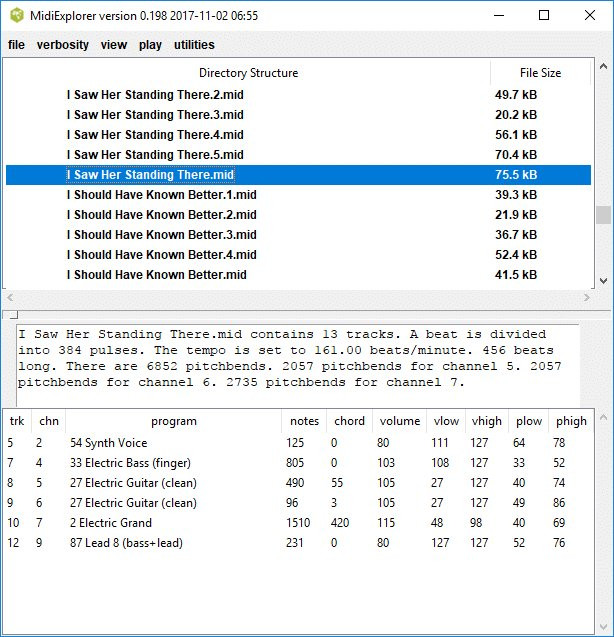This screenshot has height=637, width=614.
Task: Click the program column header
Action: 174,421
